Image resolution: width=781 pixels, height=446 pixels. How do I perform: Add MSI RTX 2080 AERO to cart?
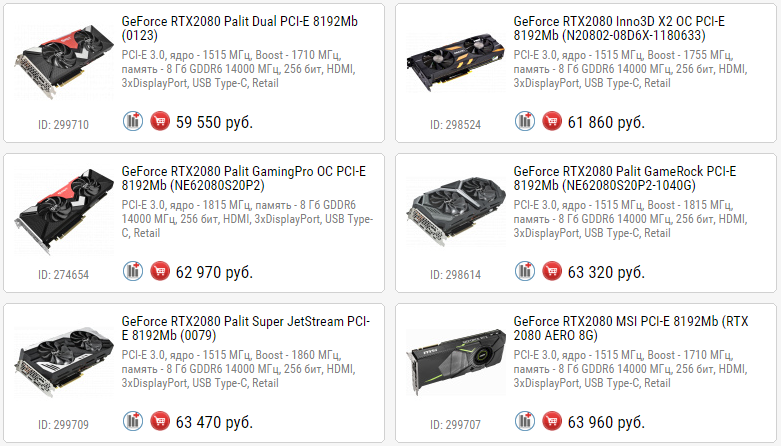pos(552,421)
